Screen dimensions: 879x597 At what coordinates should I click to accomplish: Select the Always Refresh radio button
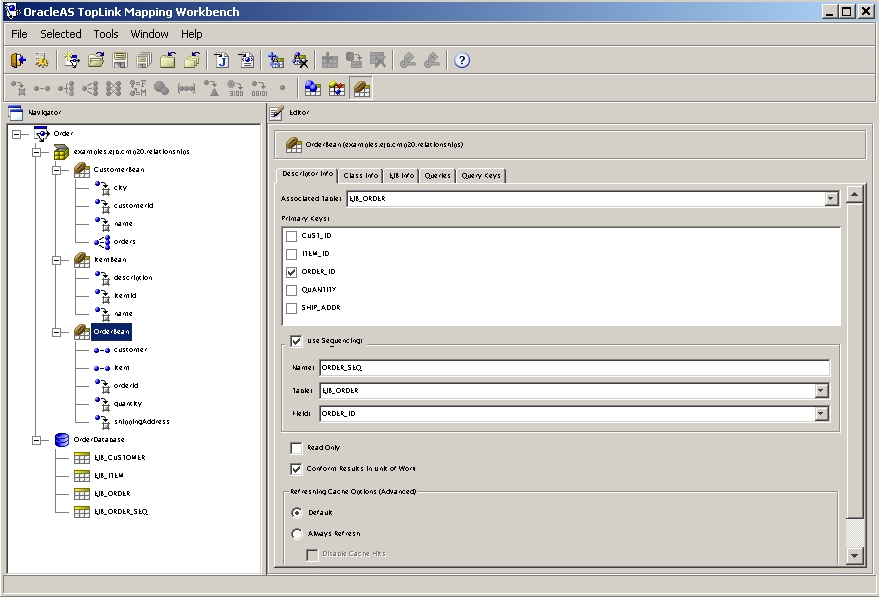click(x=297, y=534)
